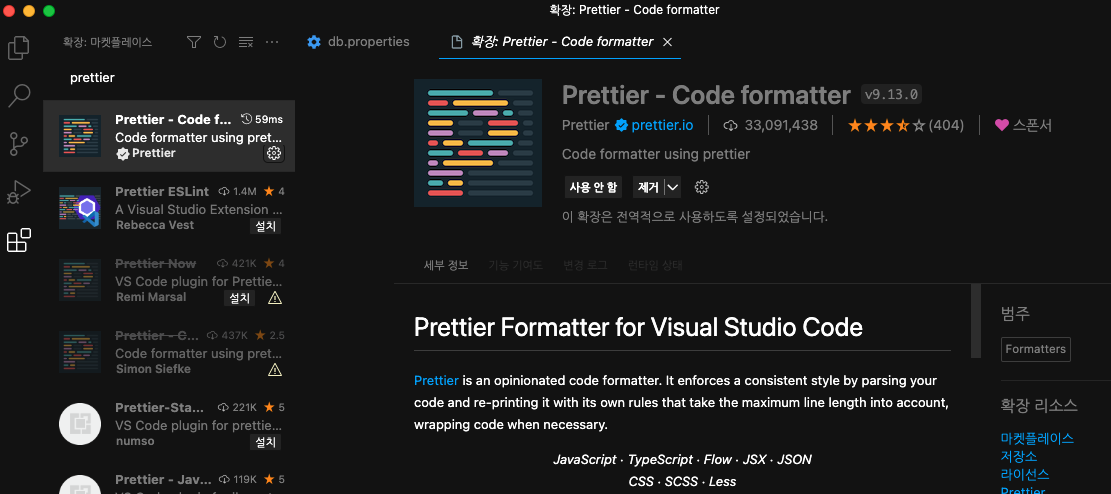The height and width of the screenshot is (494, 1111).
Task: Open the 기능 기여도 tab
Action: click(515, 266)
